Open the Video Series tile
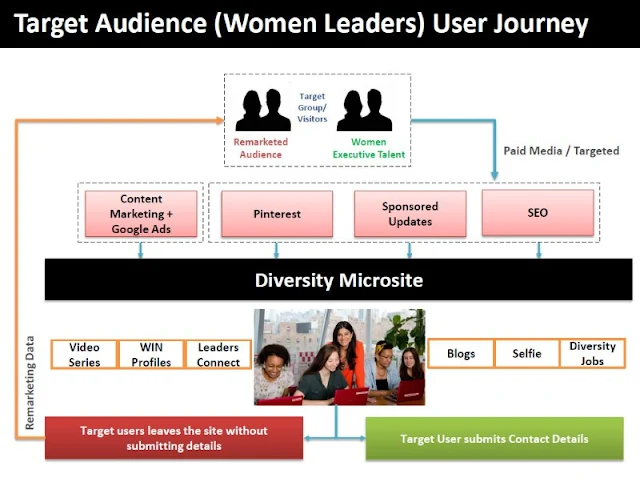 tap(84, 354)
